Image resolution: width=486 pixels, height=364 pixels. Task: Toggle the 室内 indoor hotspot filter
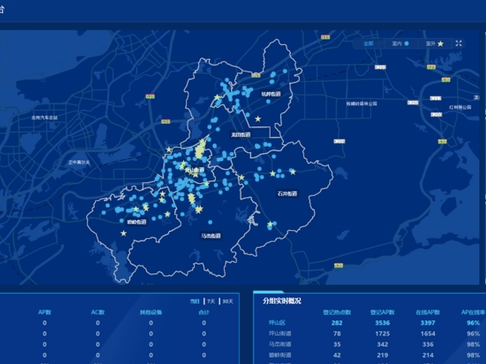(400, 44)
